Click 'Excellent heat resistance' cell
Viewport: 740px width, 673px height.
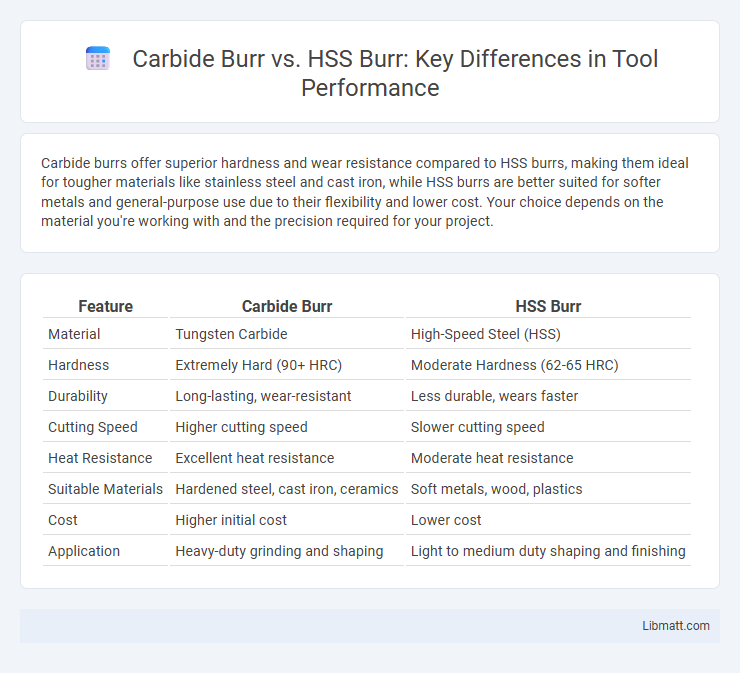[255, 458]
